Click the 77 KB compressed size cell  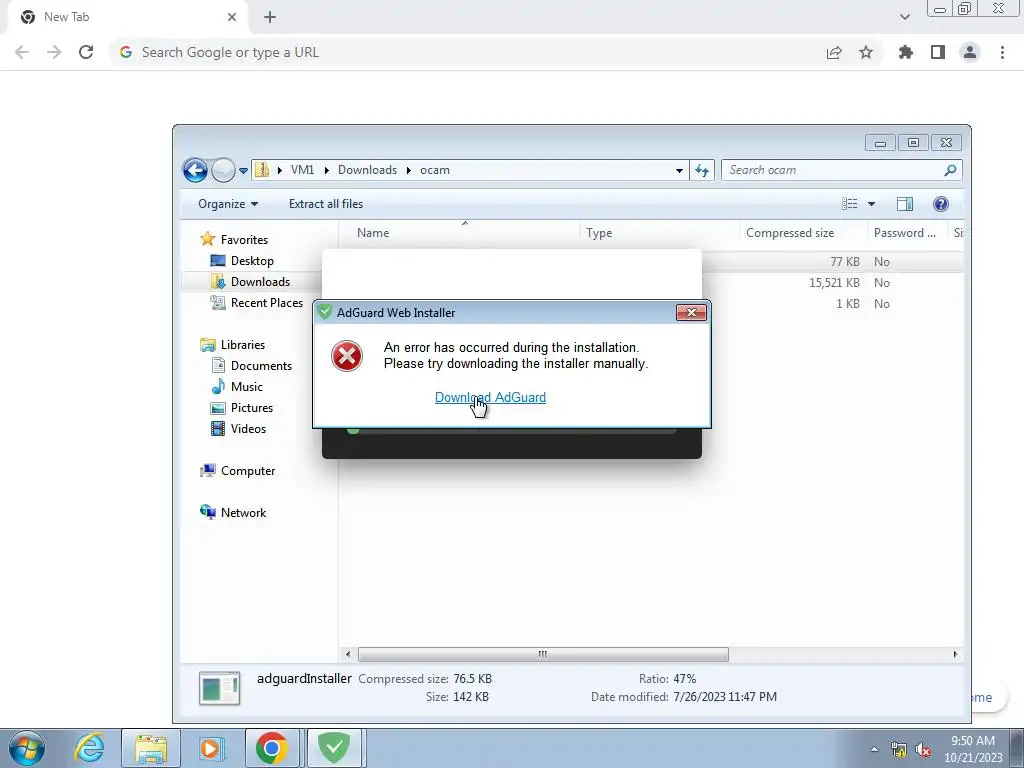coord(844,262)
